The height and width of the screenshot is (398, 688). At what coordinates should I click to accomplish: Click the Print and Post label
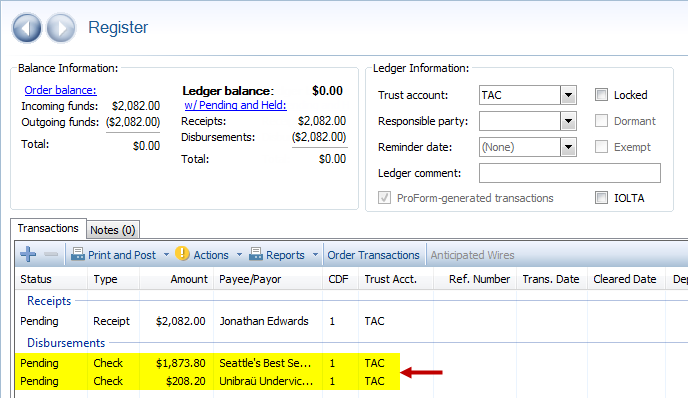[x=122, y=255]
